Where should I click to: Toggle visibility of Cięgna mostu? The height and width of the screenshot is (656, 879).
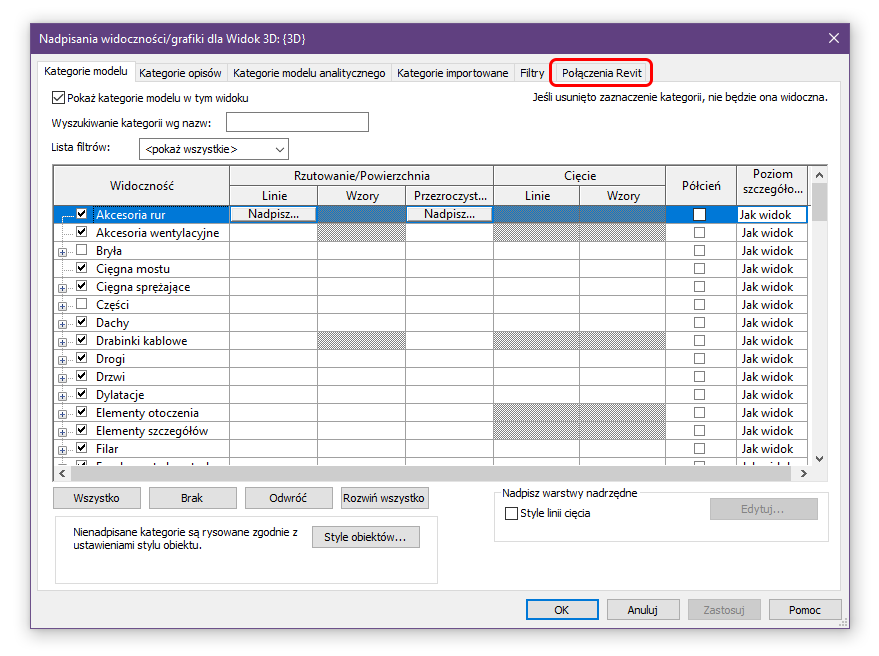click(x=82, y=268)
